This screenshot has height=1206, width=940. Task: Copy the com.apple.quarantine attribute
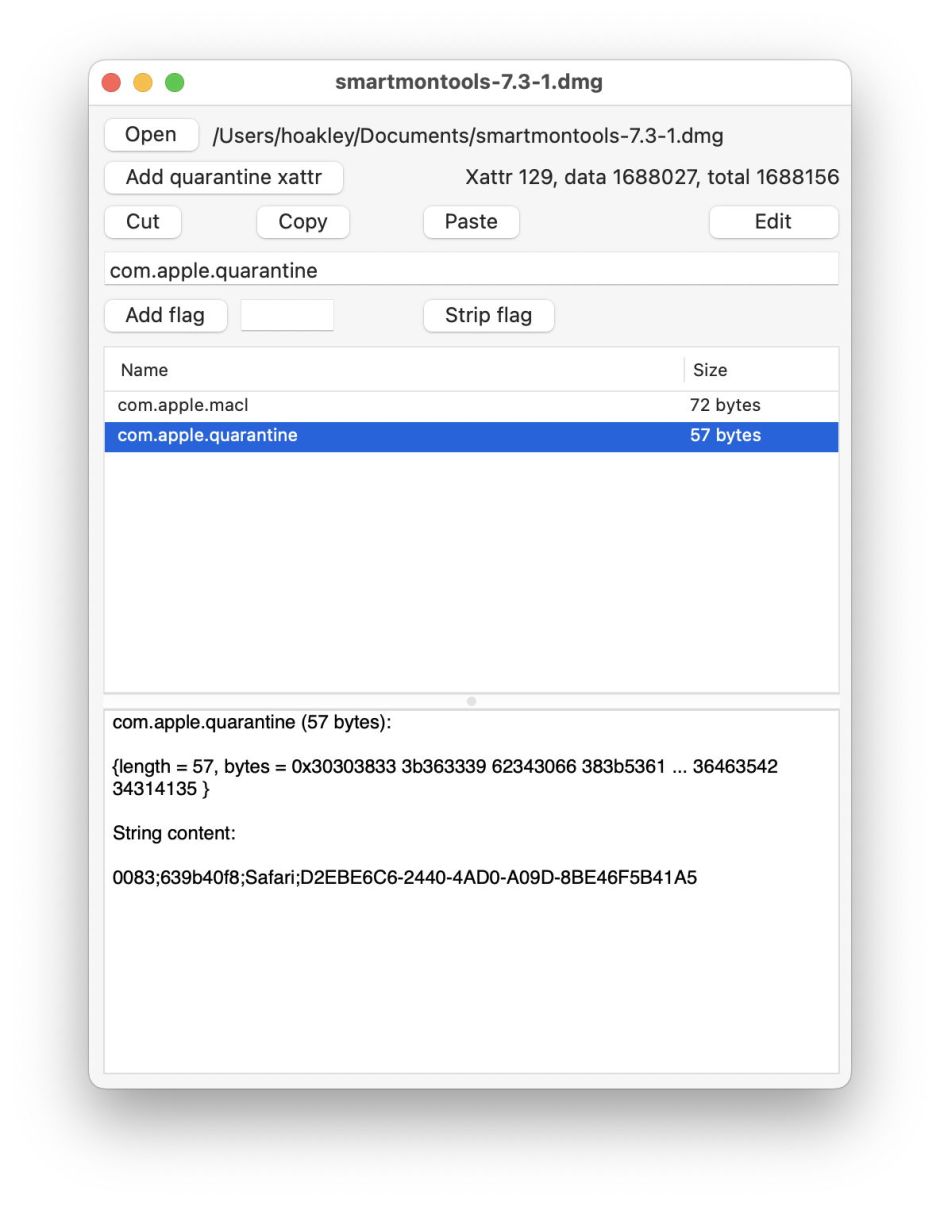click(302, 222)
